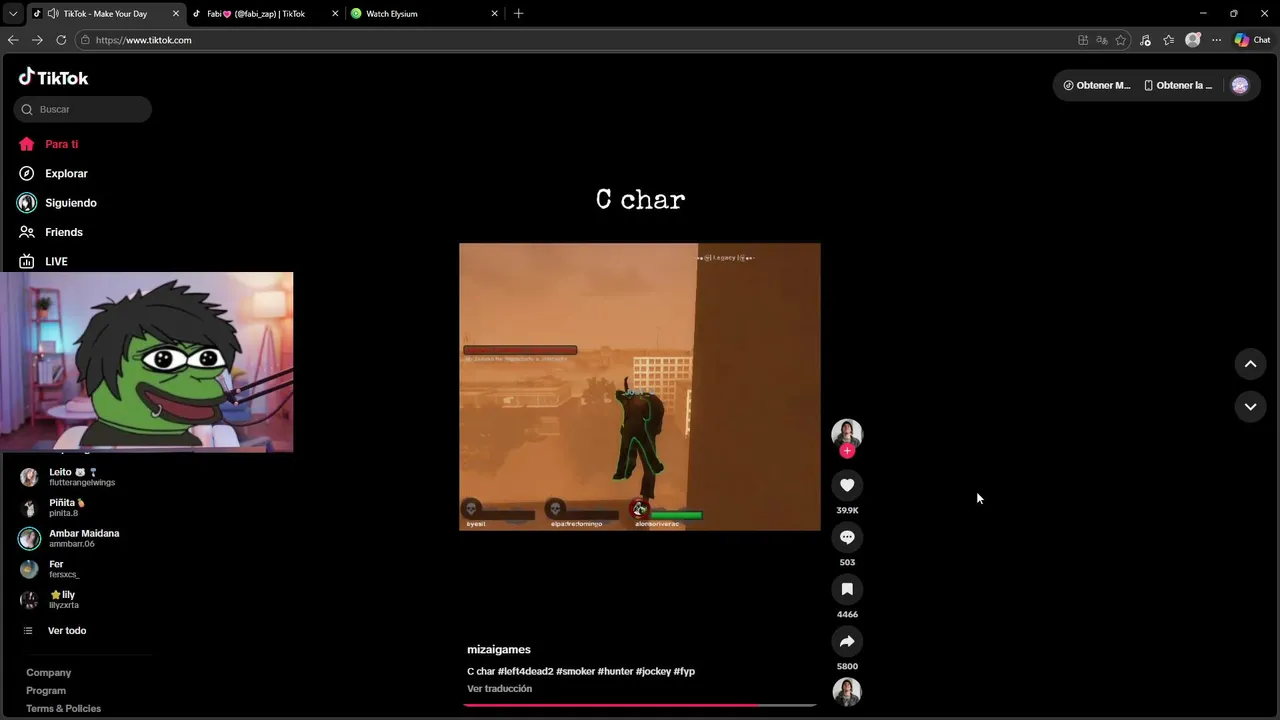Screen dimensions: 1280x720
Task: Open the translate page icon in address bar
Action: [x=1101, y=40]
